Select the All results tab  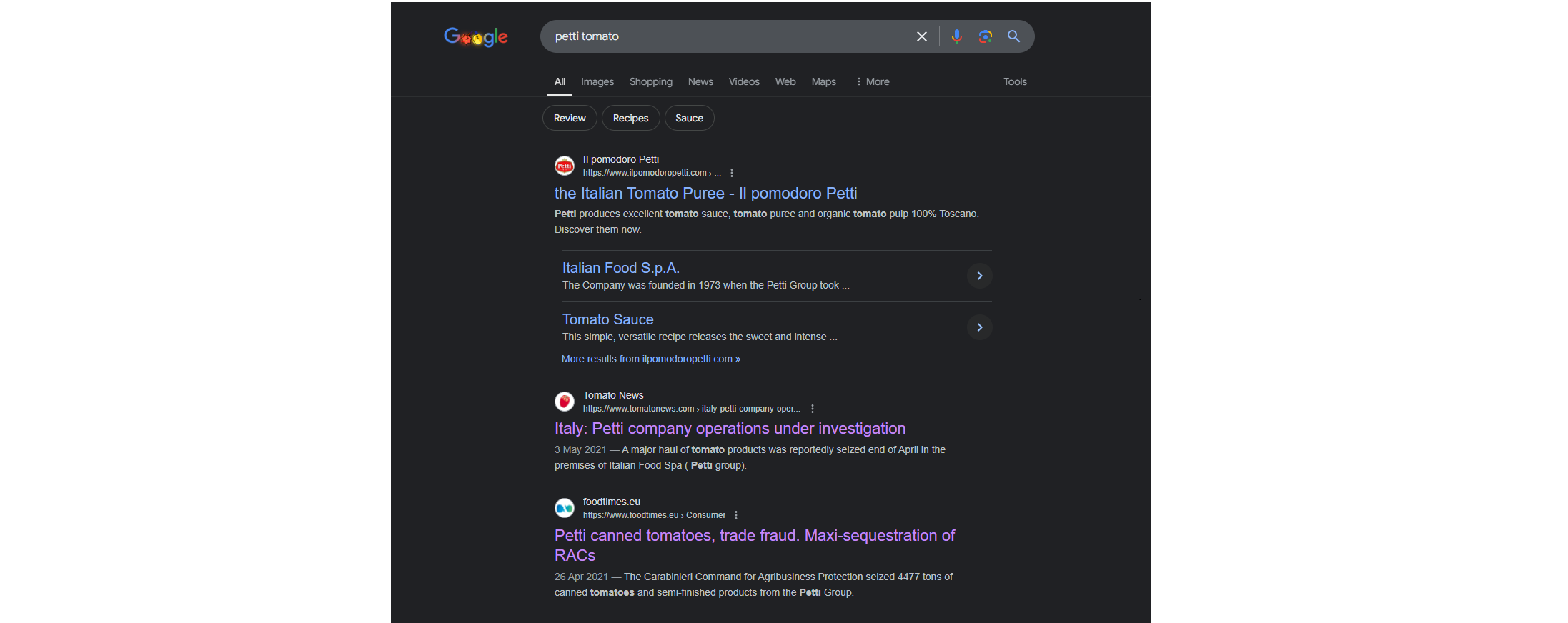tap(560, 81)
